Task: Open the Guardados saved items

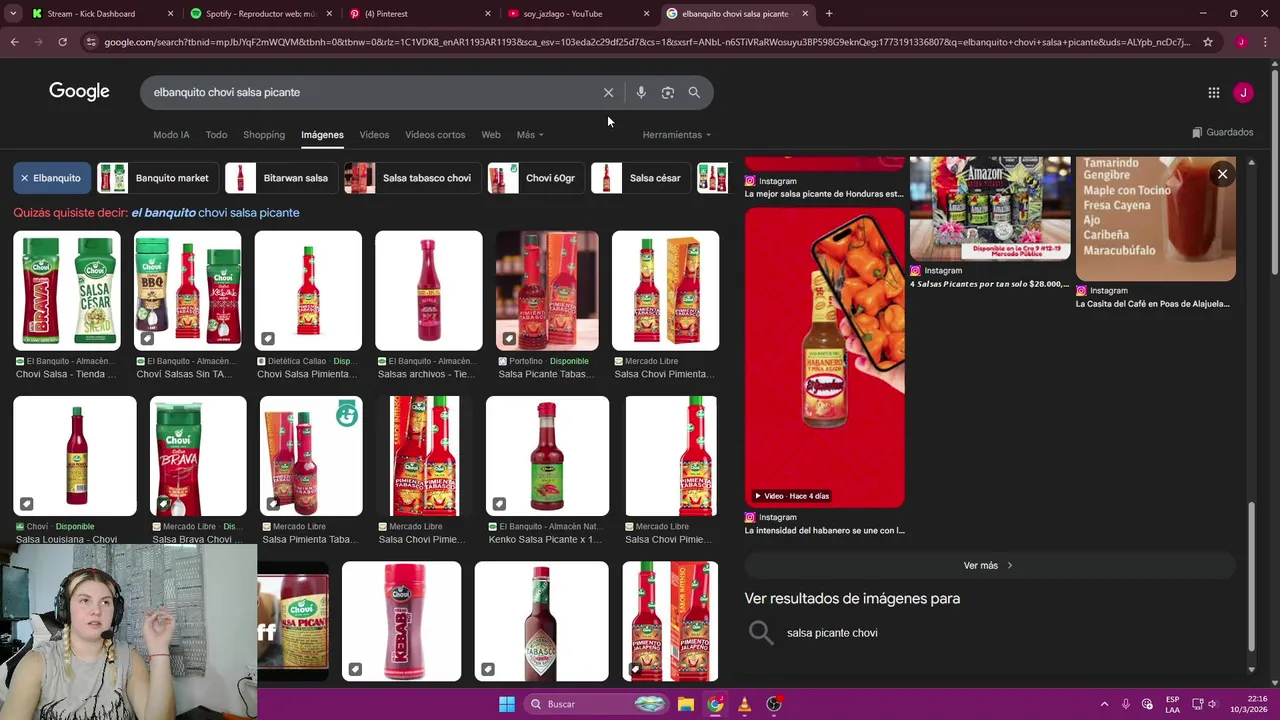Action: pyautogui.click(x=1223, y=132)
